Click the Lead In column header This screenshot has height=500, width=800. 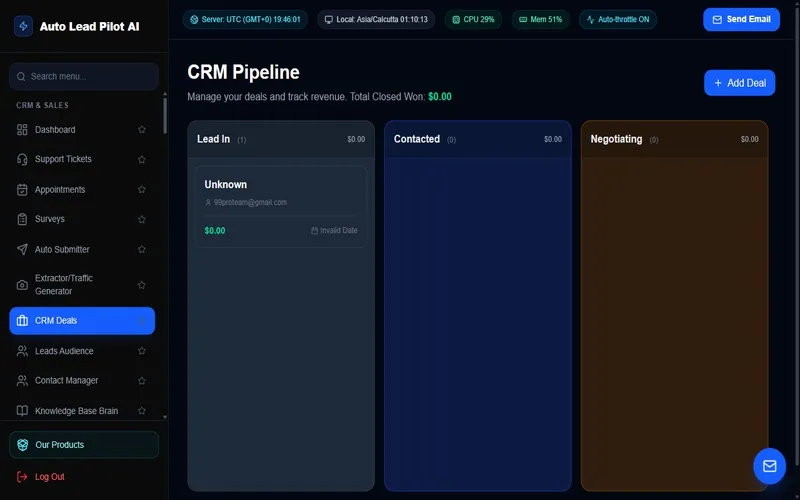click(x=281, y=139)
